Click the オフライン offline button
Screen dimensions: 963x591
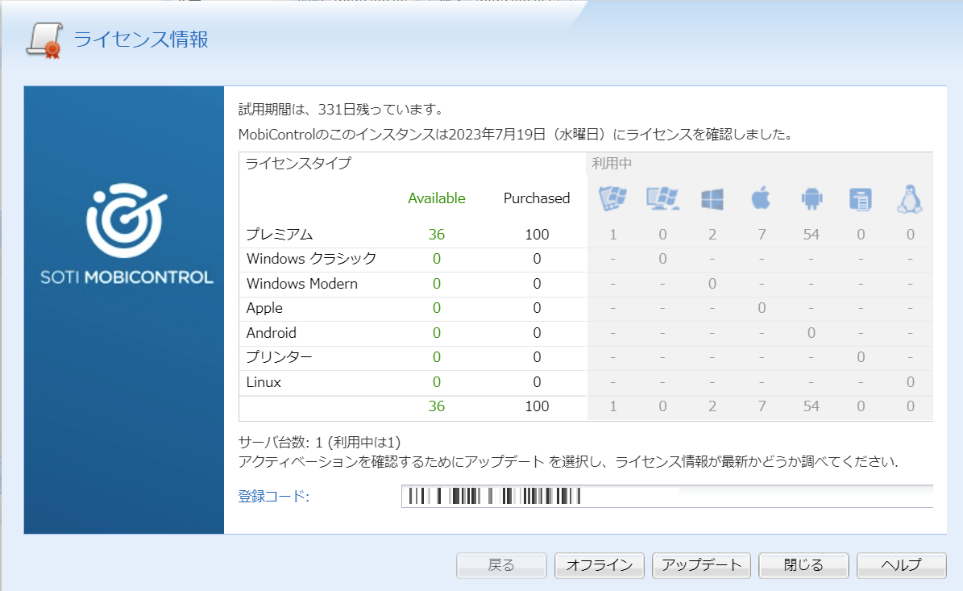coord(599,565)
